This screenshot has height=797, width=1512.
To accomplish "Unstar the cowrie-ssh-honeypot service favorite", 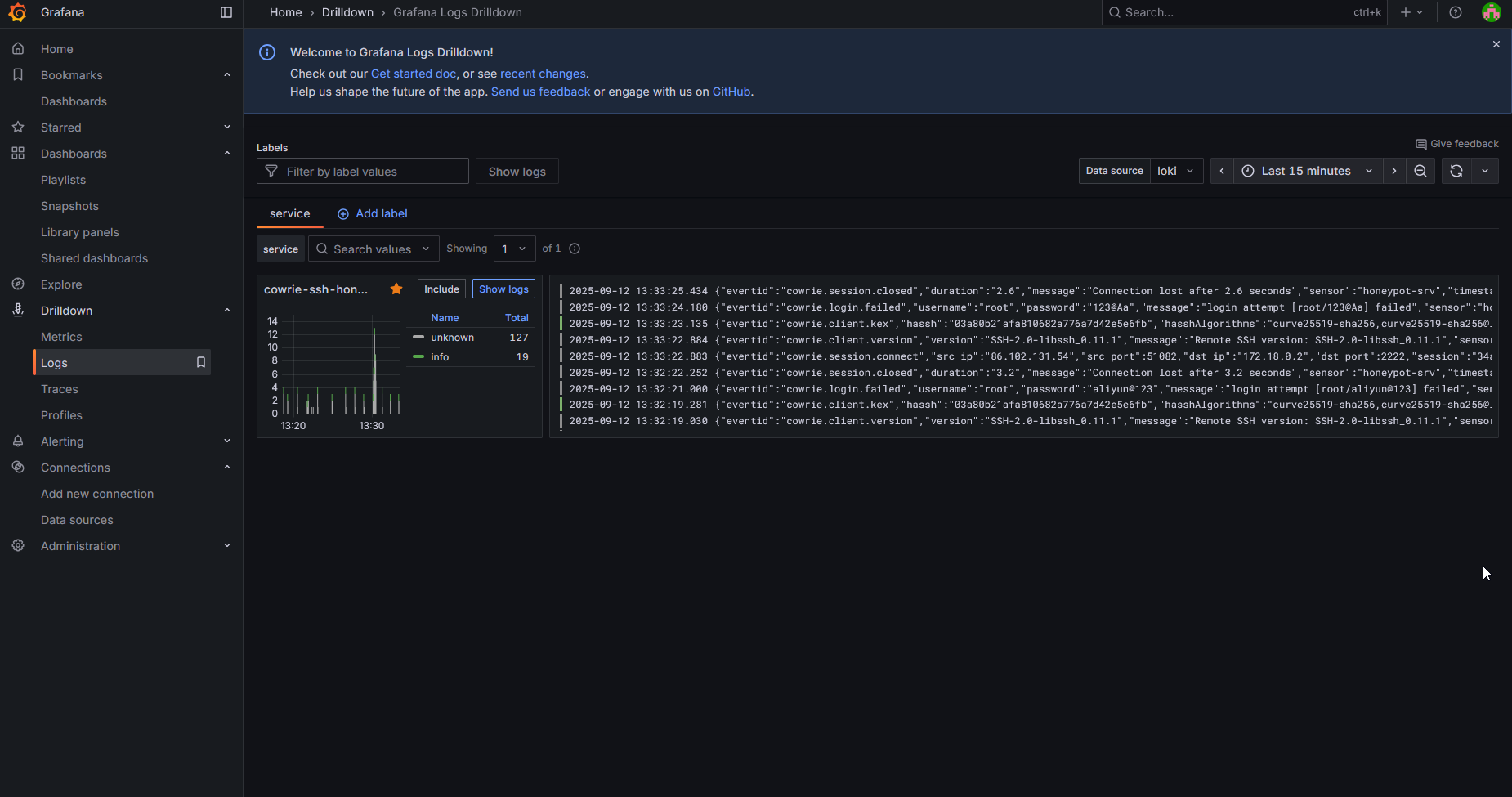I will pyautogui.click(x=396, y=289).
